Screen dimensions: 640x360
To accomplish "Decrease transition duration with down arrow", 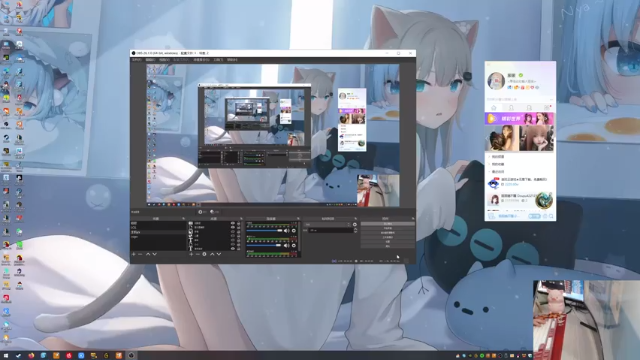I will pos(355,232).
